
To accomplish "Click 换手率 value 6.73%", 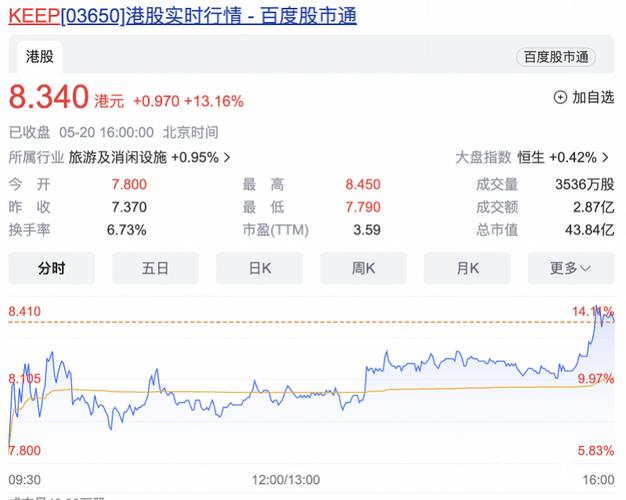I will tap(127, 230).
